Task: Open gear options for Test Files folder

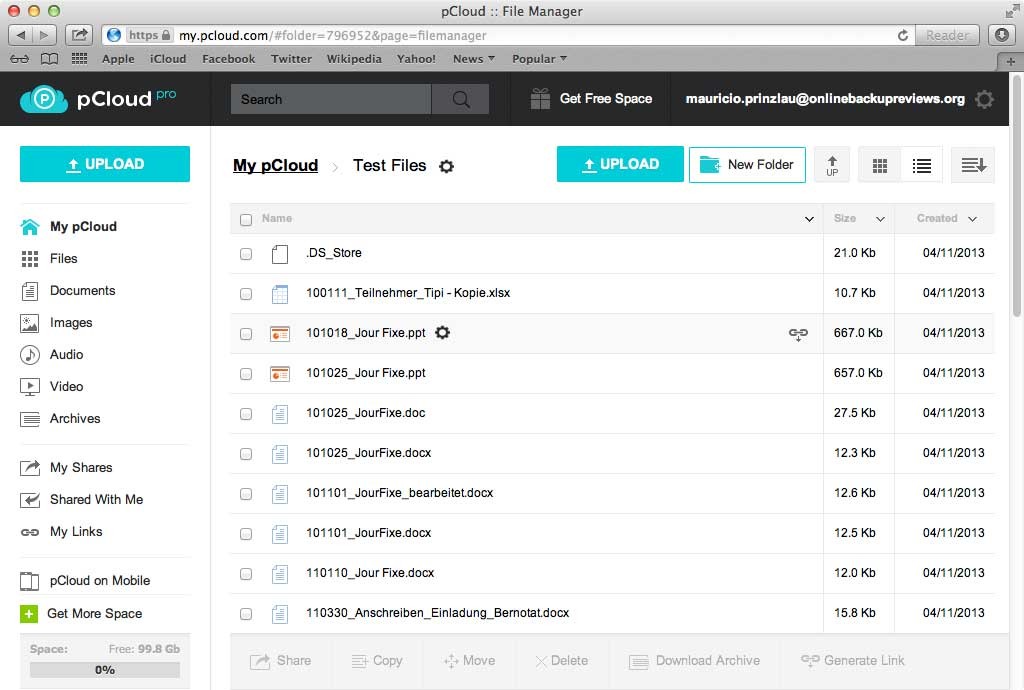Action: [x=447, y=166]
